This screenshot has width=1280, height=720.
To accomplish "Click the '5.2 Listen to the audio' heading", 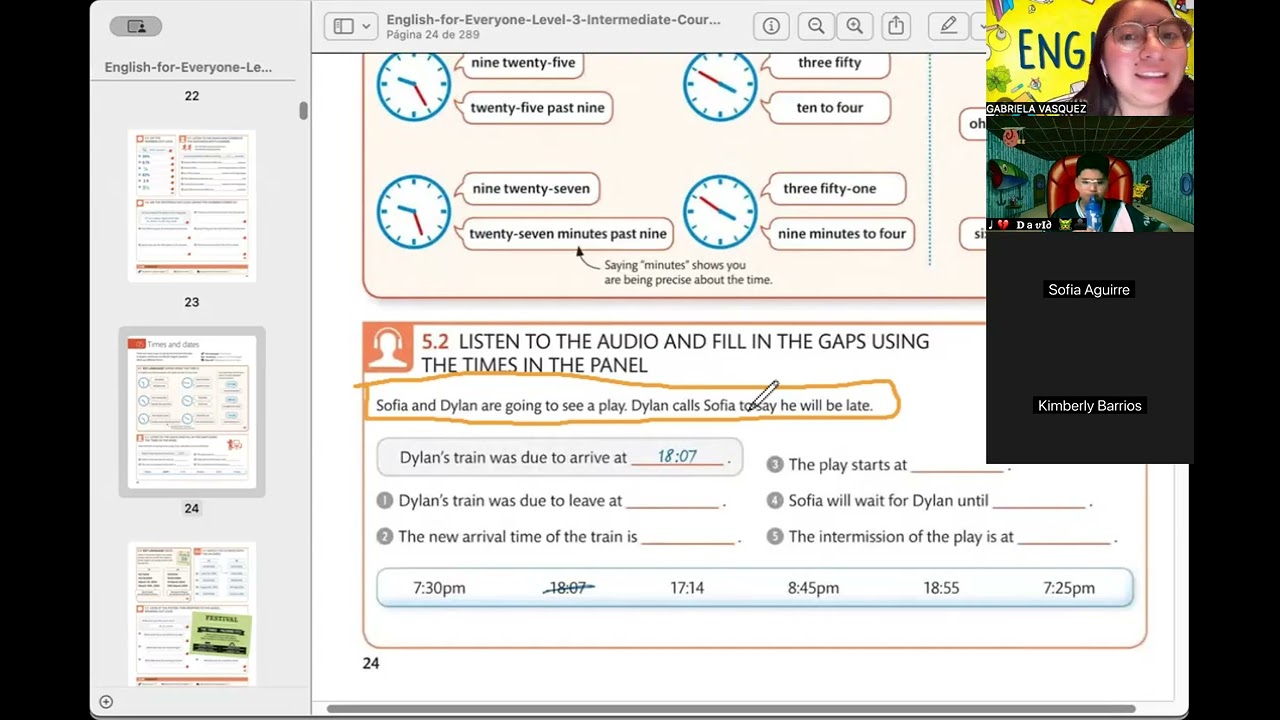I will 676,353.
